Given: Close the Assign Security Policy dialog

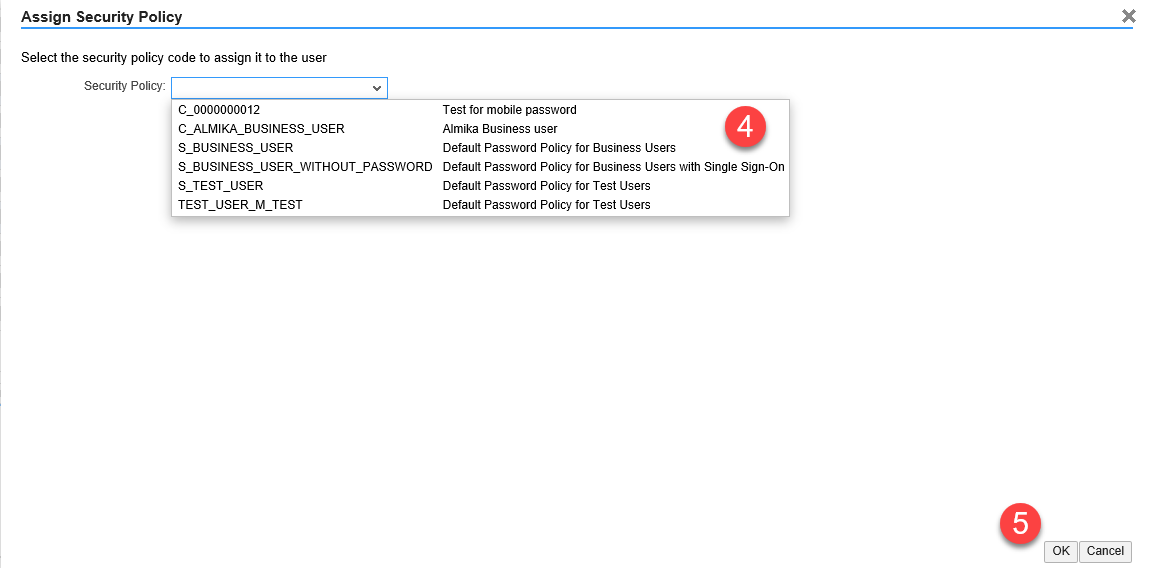Looking at the screenshot, I should click(x=1128, y=16).
